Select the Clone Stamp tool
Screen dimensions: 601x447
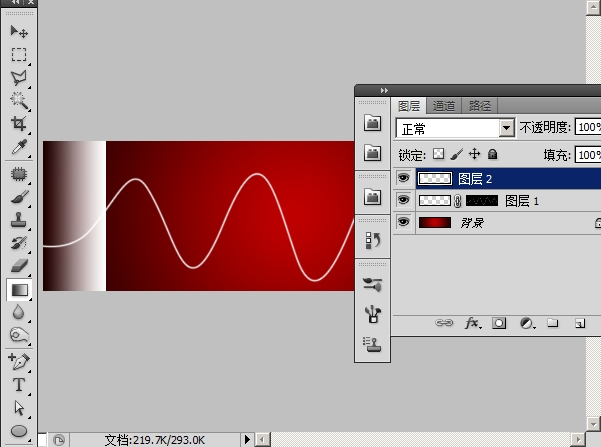[x=19, y=220]
